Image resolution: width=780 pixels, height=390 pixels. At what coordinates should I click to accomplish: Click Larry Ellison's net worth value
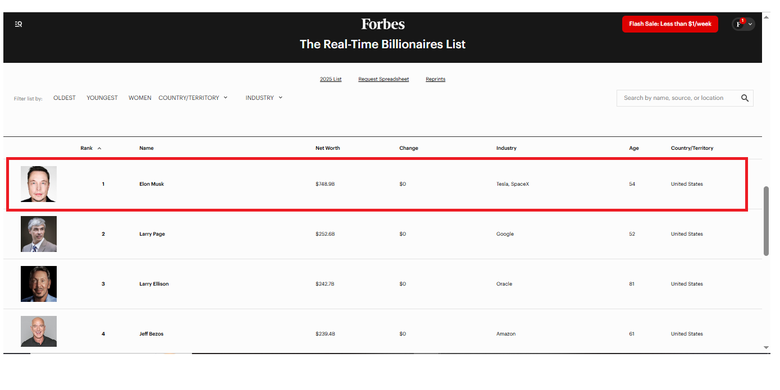[x=325, y=284]
